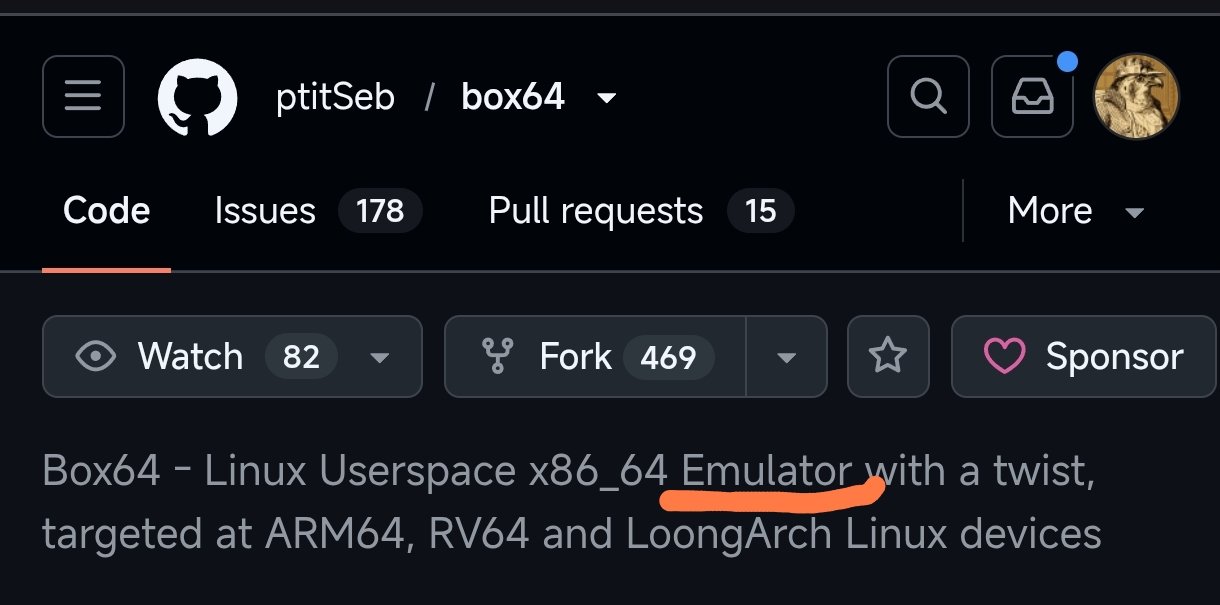Click the eye icon on Watch

[96, 356]
